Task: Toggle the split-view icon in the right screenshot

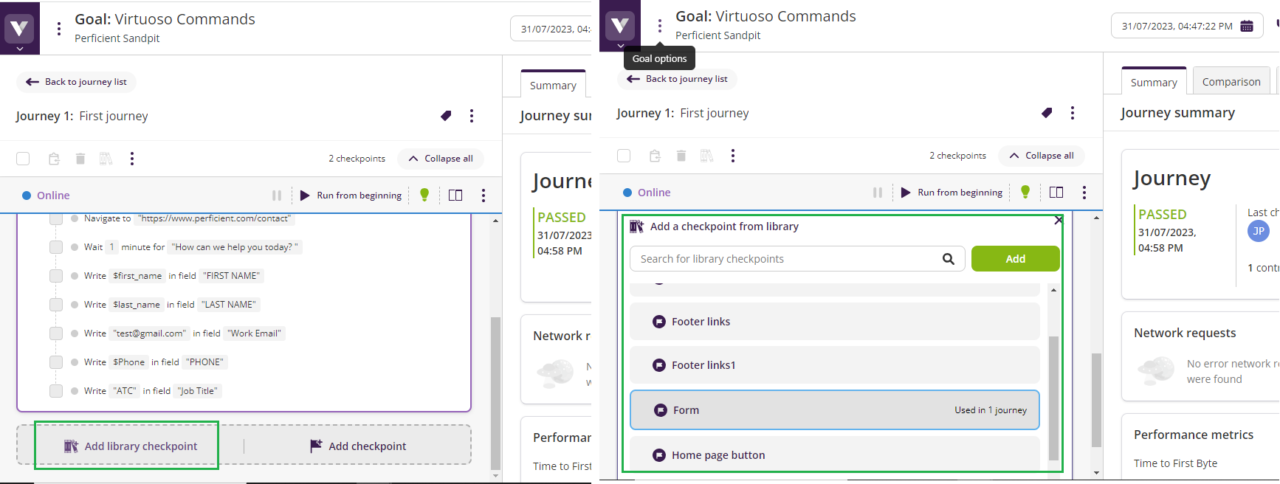Action: [1055, 192]
